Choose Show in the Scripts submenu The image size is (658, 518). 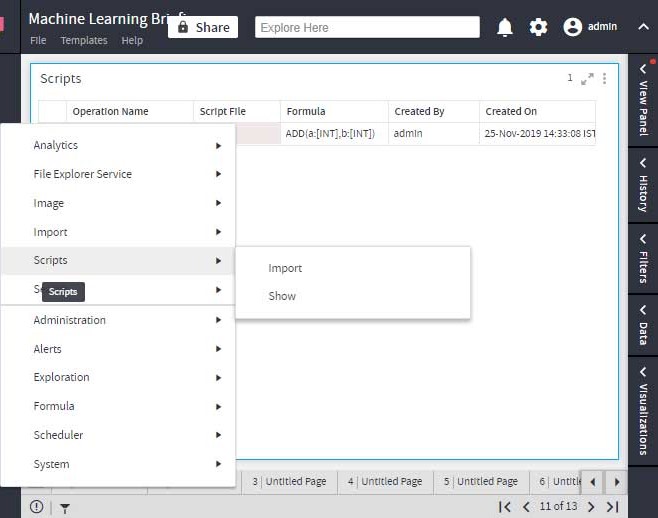pos(352,296)
